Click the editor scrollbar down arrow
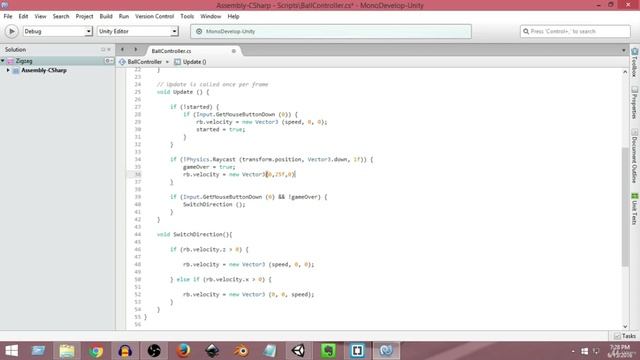Screen dimensions: 640x360 coord(625,326)
